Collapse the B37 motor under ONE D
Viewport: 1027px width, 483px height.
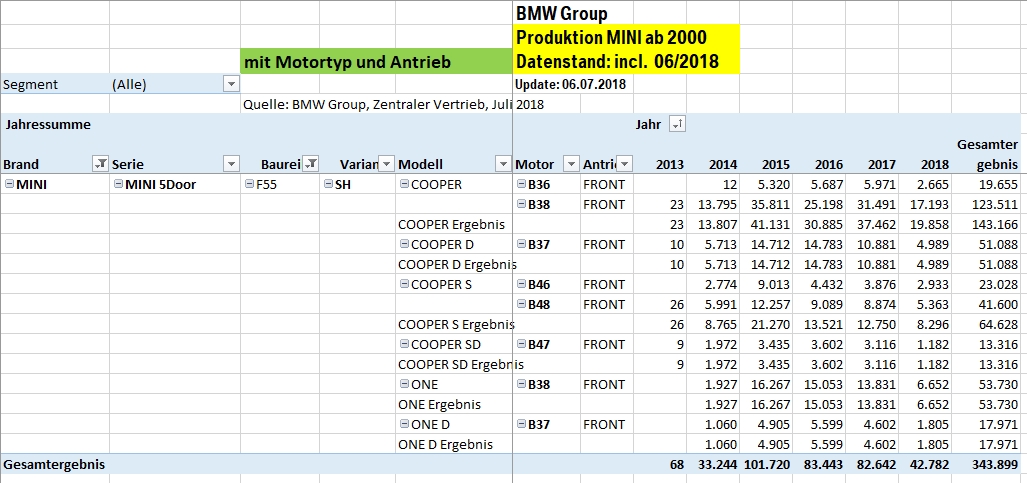[x=521, y=424]
